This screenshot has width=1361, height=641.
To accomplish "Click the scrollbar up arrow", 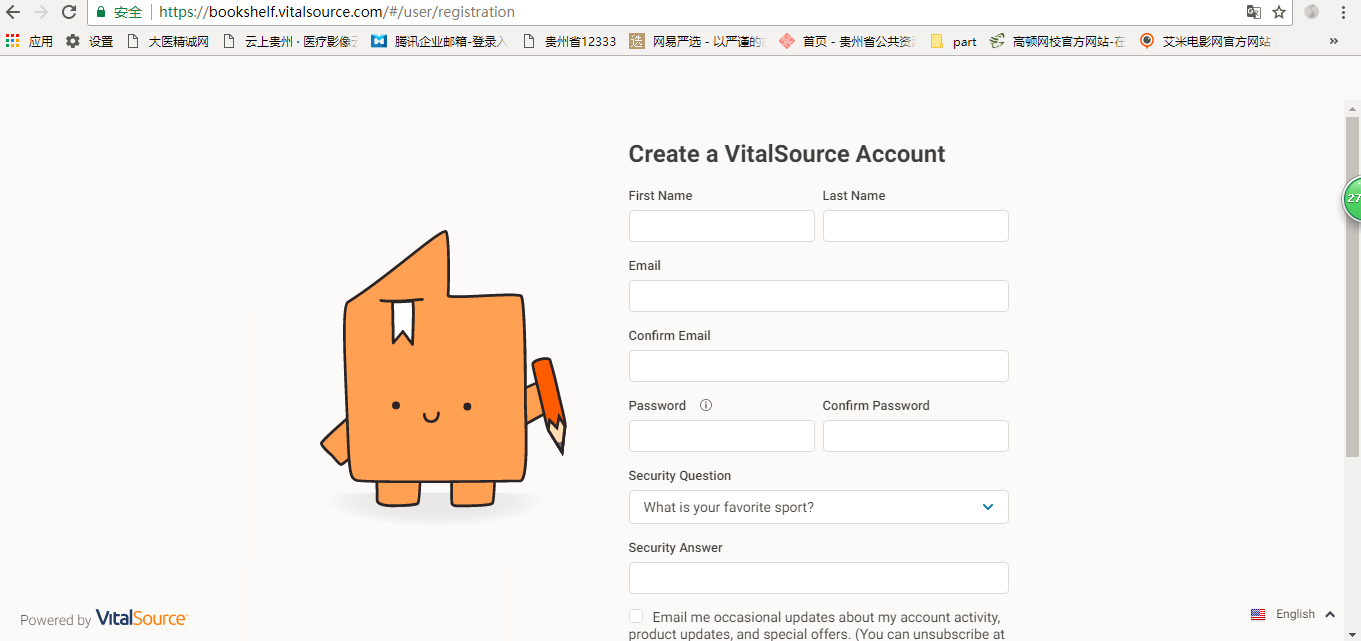I will (x=1352, y=108).
